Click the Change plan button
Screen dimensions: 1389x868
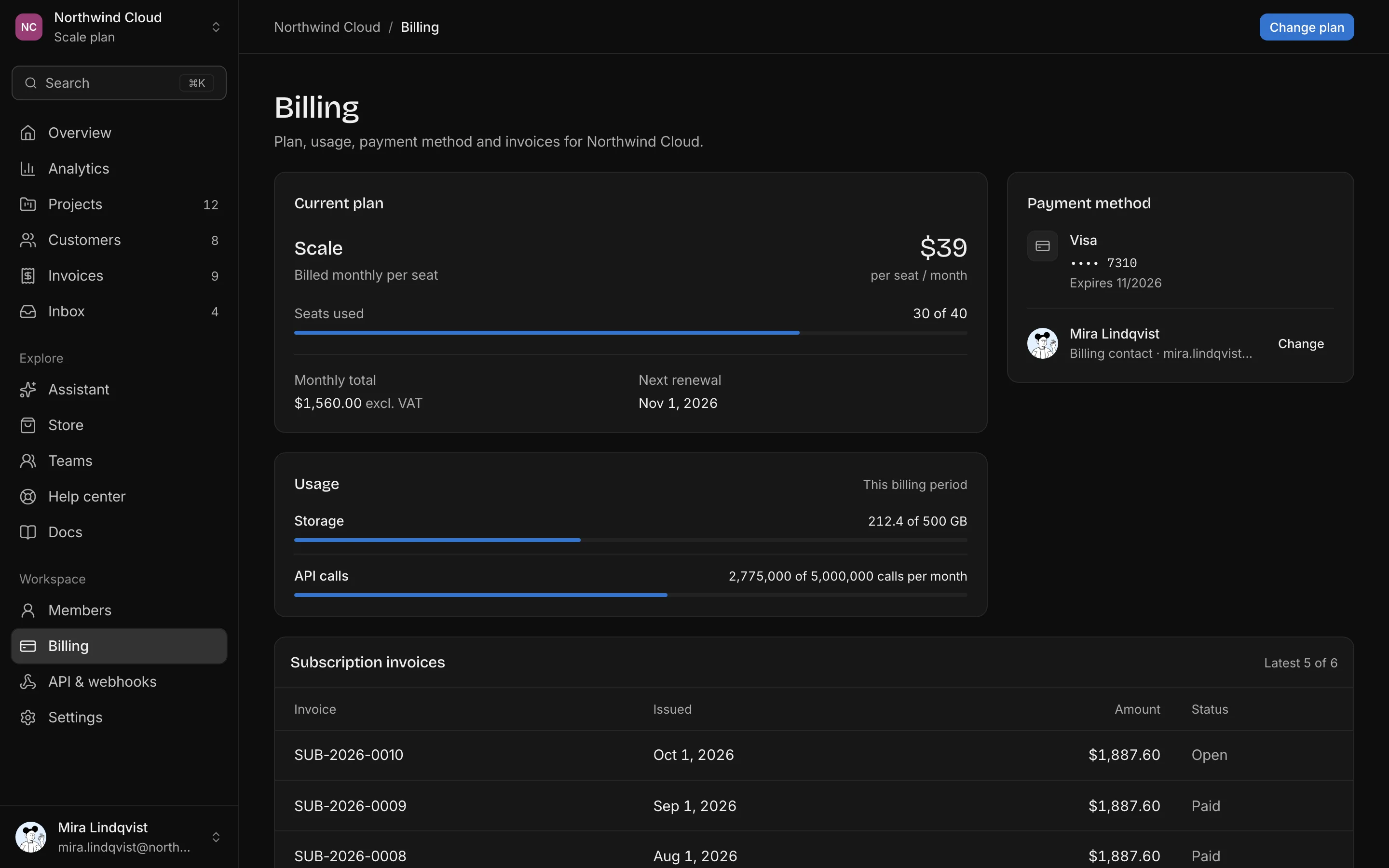click(1307, 27)
